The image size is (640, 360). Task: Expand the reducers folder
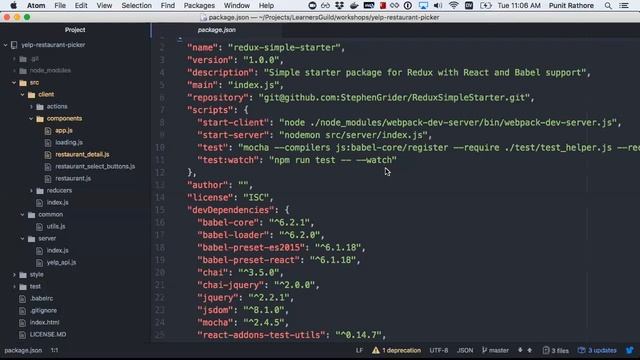[31, 191]
